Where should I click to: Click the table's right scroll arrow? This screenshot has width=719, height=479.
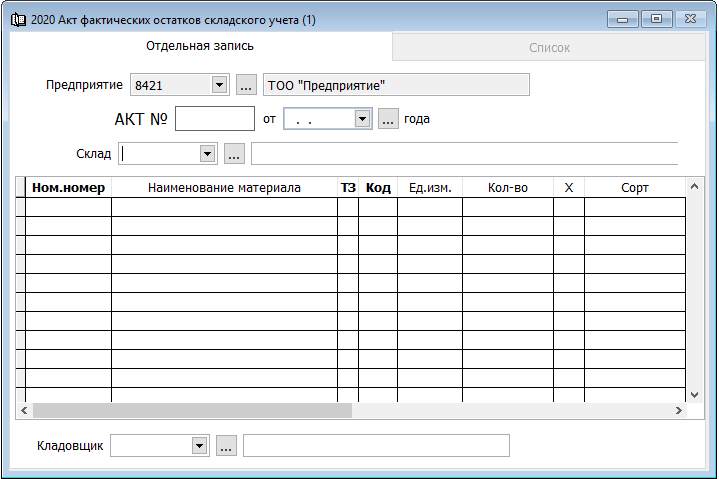coord(679,410)
